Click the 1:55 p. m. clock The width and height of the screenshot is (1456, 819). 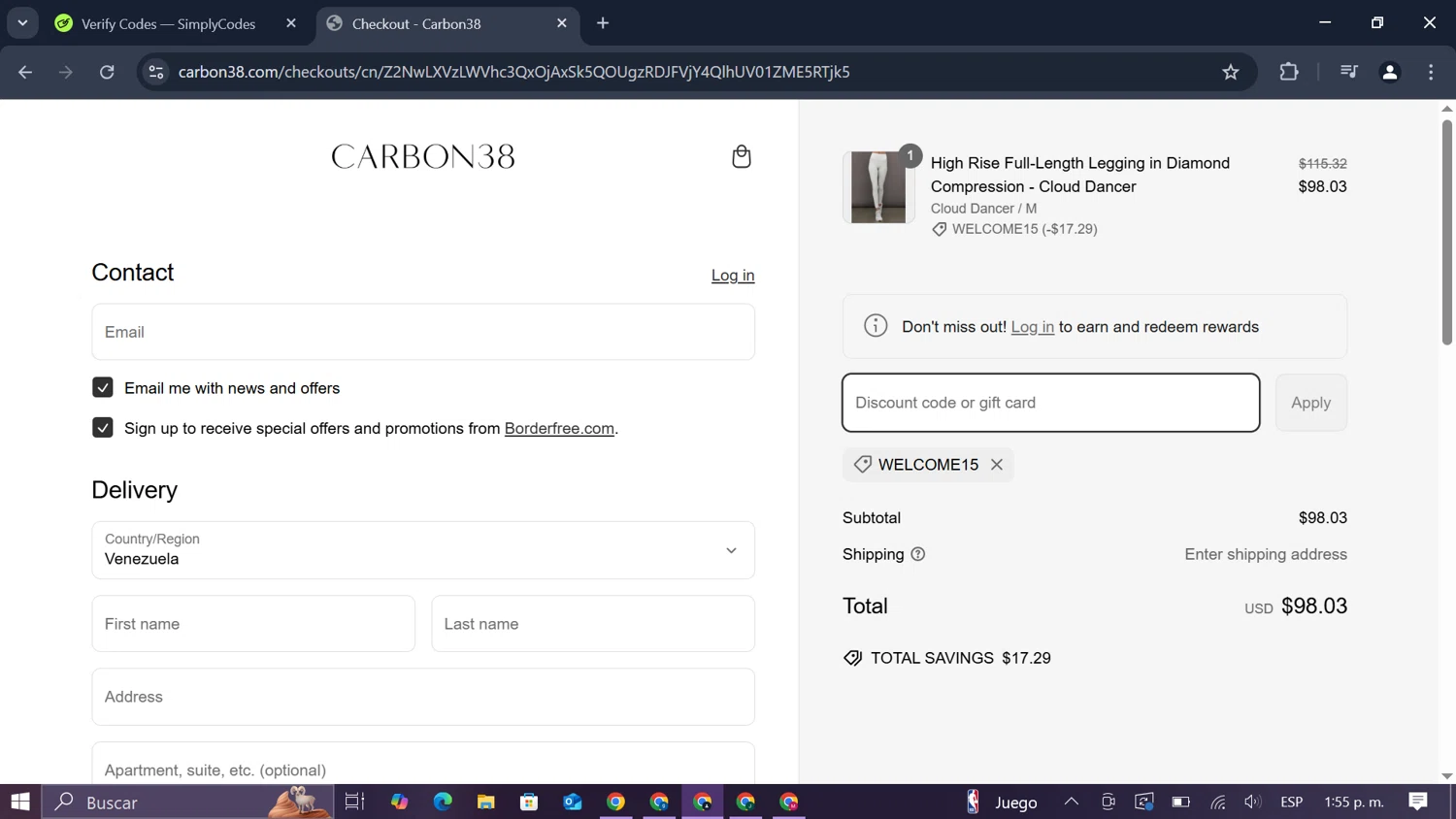pyautogui.click(x=1354, y=802)
